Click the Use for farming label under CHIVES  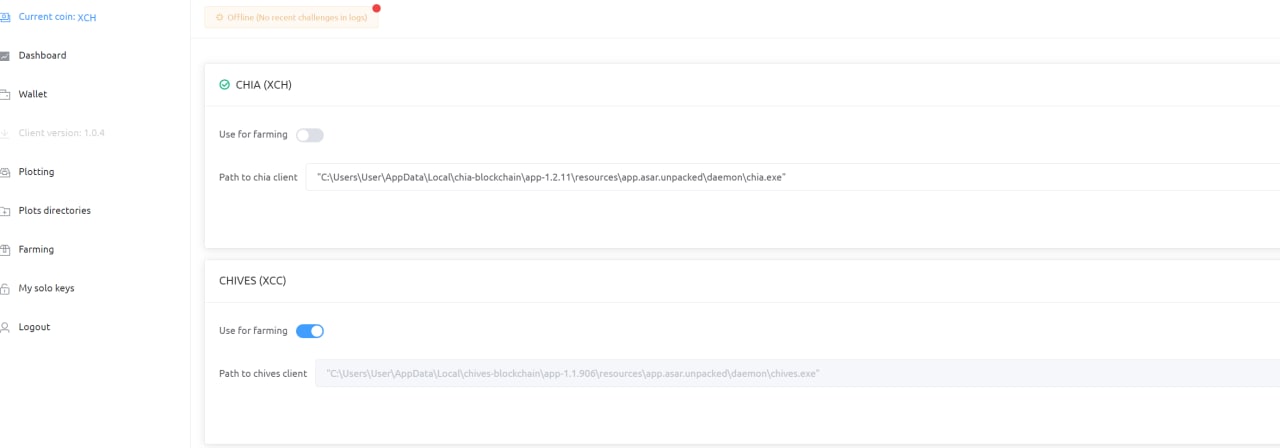pos(253,330)
